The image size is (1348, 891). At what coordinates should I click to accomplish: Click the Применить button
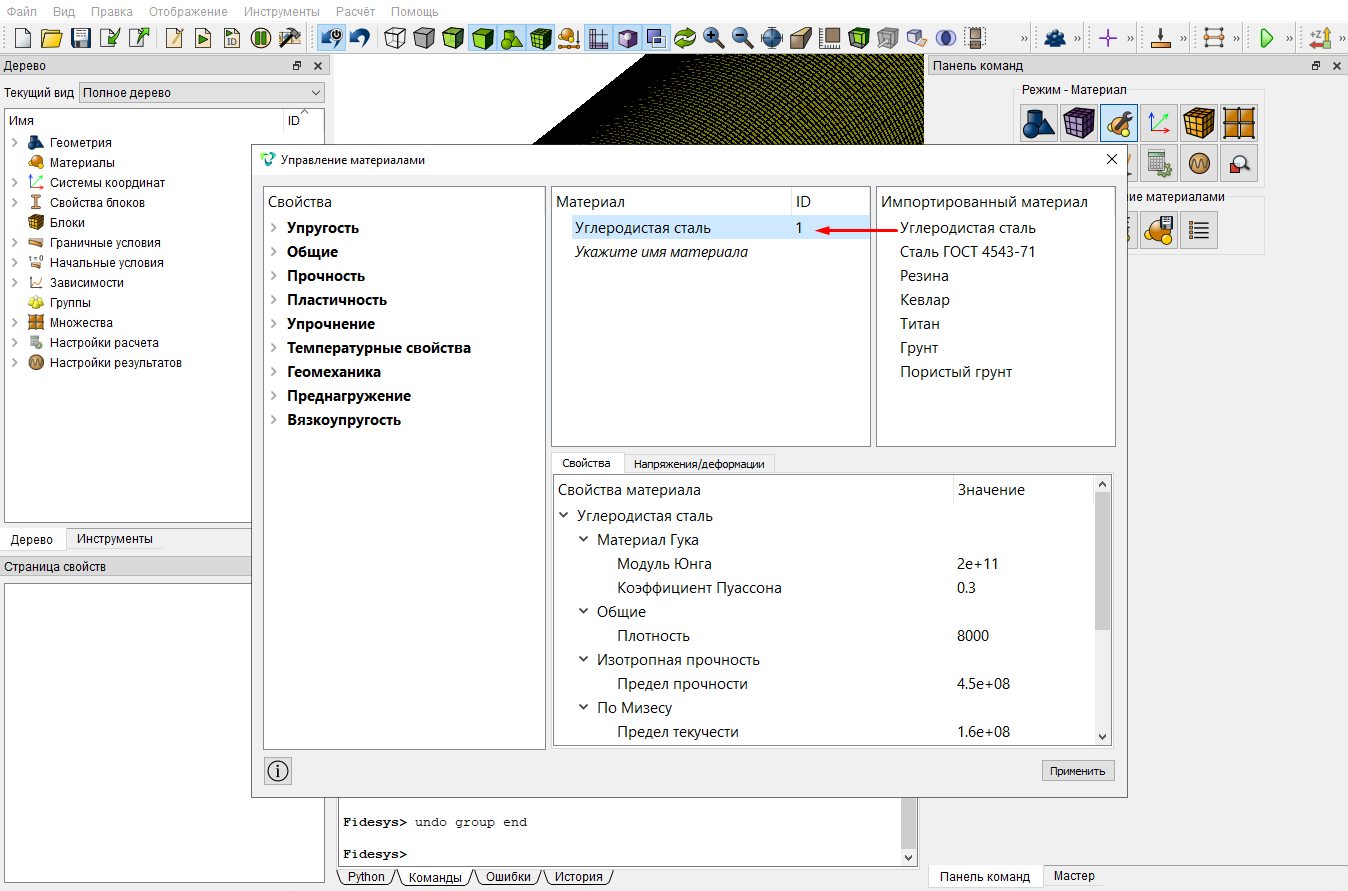click(1077, 771)
